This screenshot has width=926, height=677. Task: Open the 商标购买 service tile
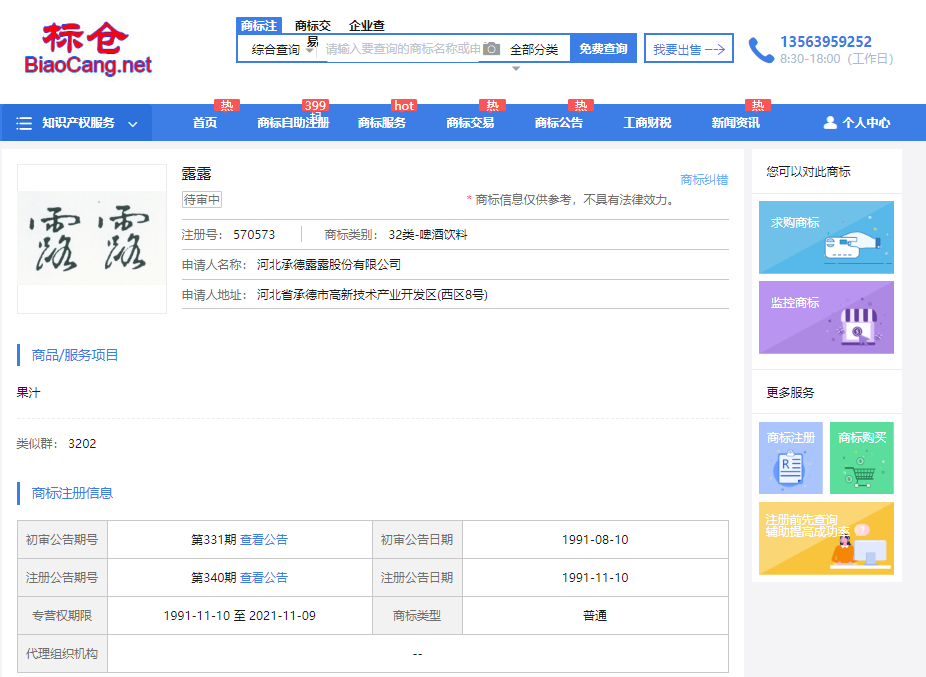pyautogui.click(x=862, y=458)
